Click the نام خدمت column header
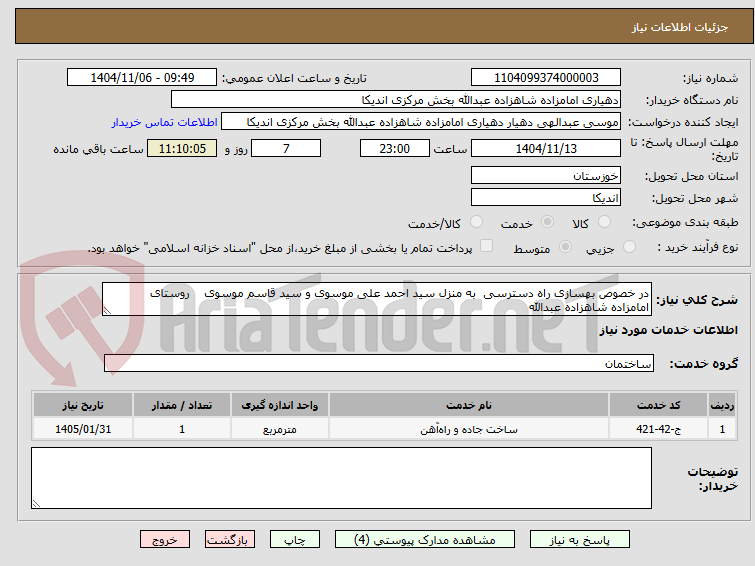755x566 pixels. click(469, 405)
